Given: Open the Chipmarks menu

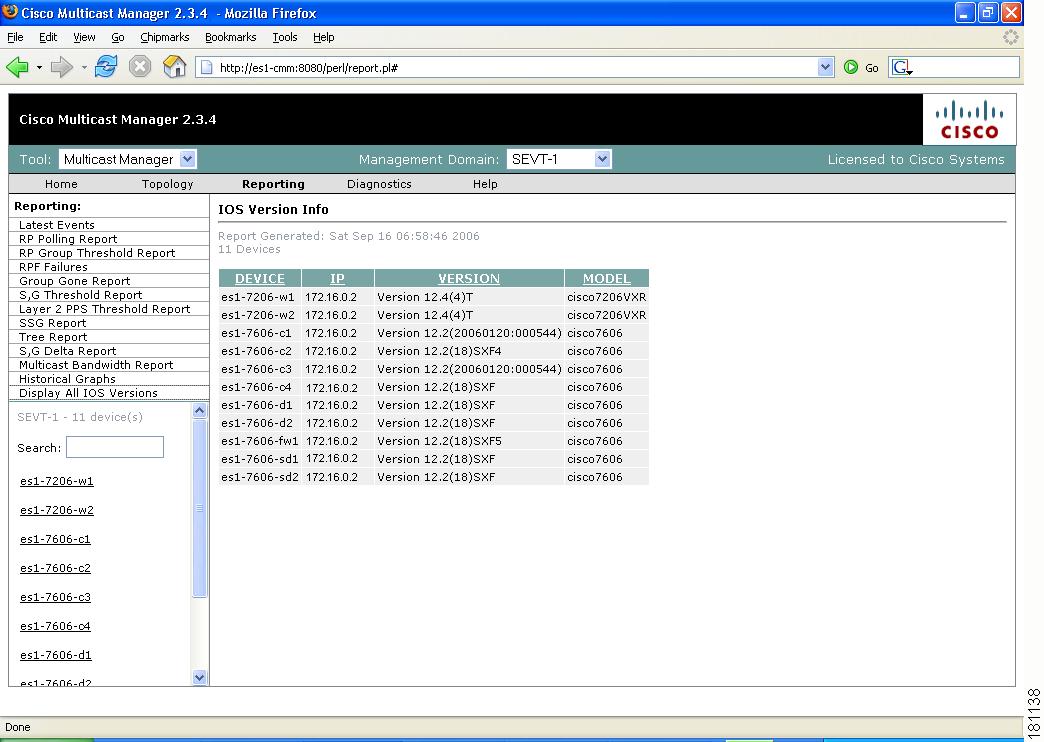Looking at the screenshot, I should click(x=164, y=37).
